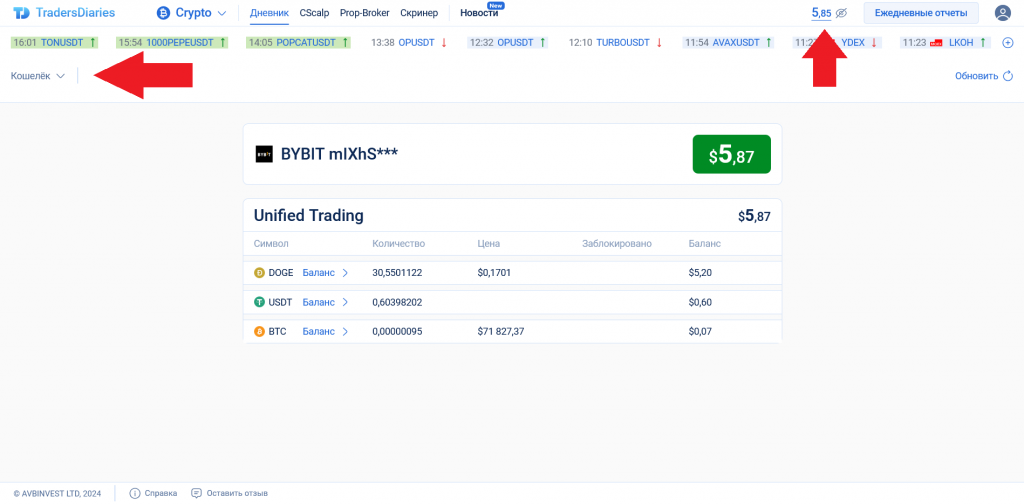Open the Баланс link in DOGE row

point(319,273)
